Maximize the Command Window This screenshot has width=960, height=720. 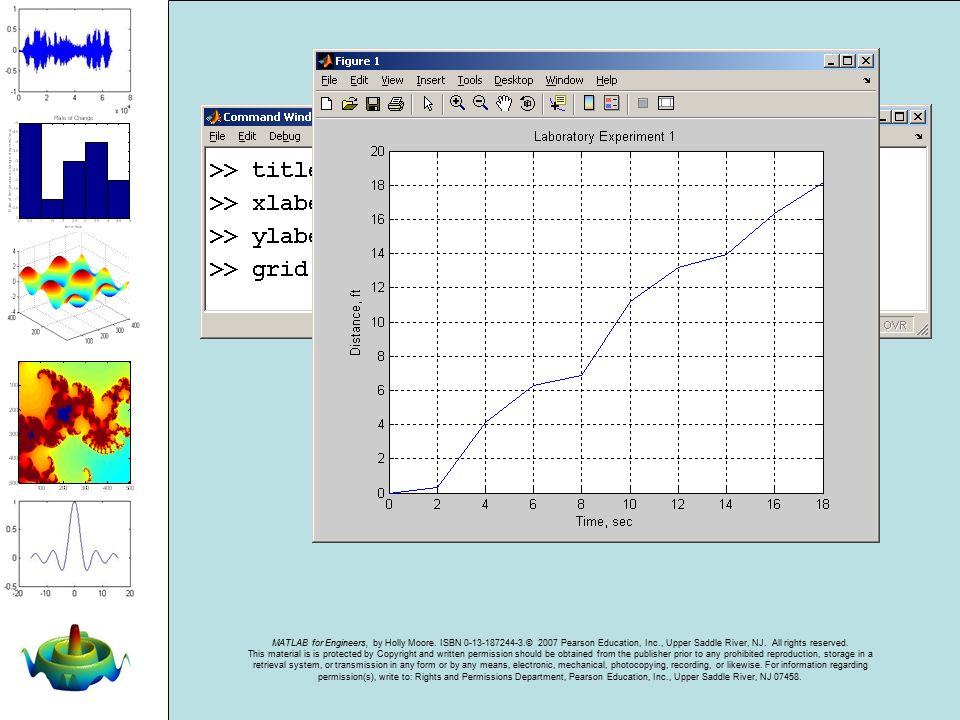tap(899, 117)
